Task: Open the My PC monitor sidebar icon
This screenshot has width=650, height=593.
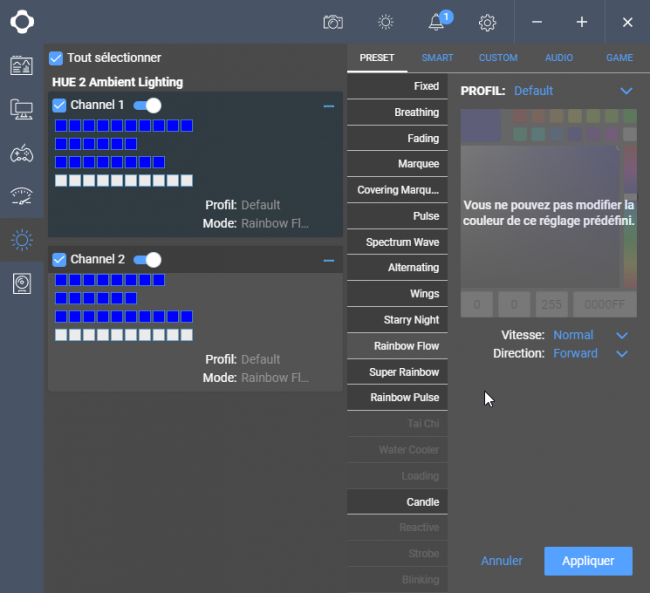Action: coord(22,109)
